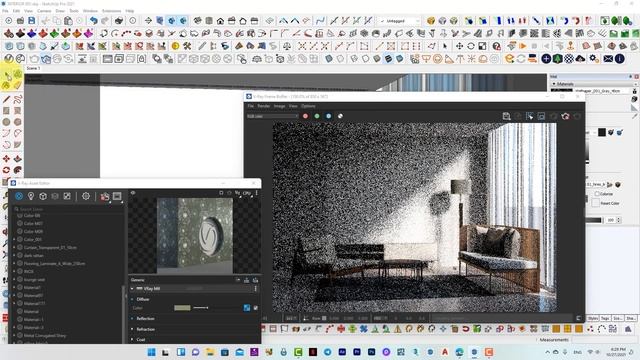Open the VRay Mtl three-dot options button
Viewport: 640px width, 360px height.
click(256, 289)
